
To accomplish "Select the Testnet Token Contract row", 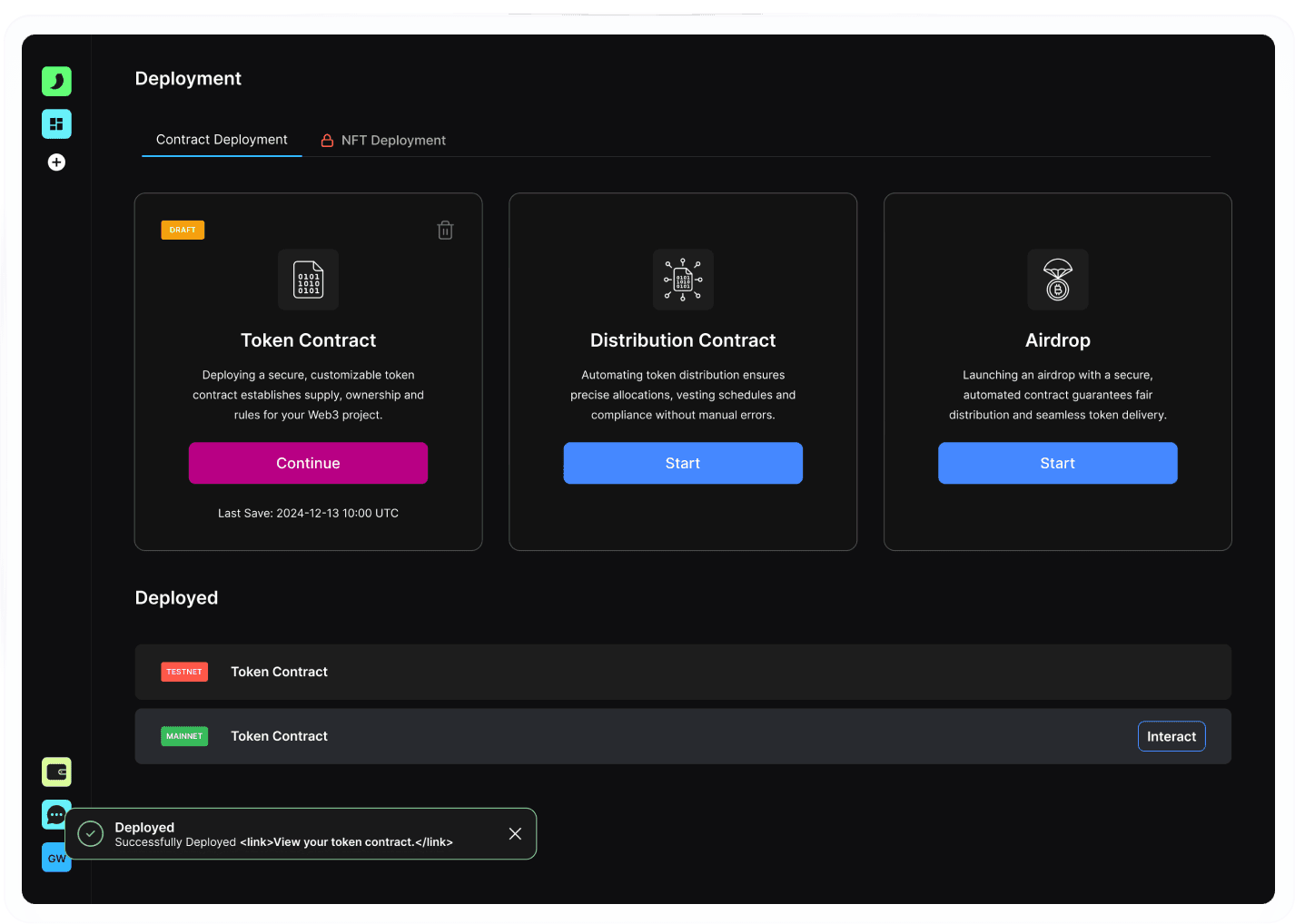I will pos(683,672).
